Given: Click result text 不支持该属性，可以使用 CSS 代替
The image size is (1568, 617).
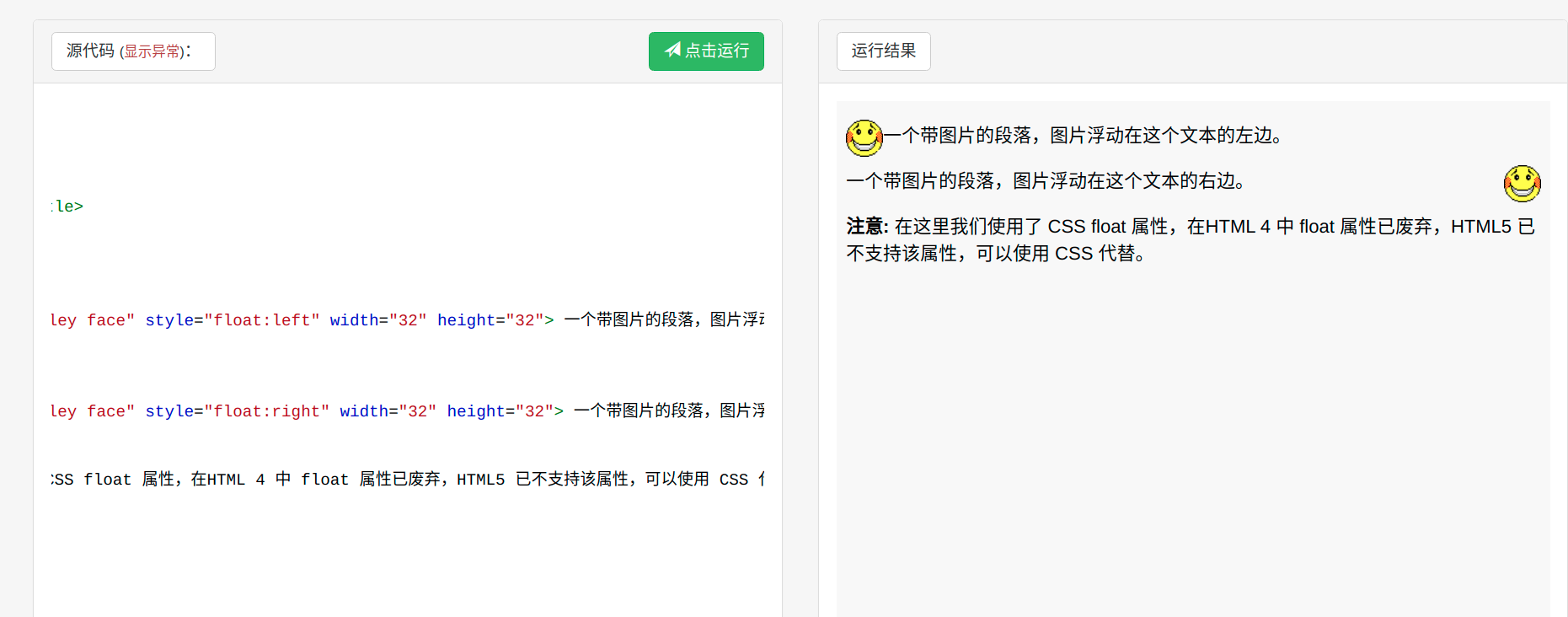Looking at the screenshot, I should click(997, 254).
